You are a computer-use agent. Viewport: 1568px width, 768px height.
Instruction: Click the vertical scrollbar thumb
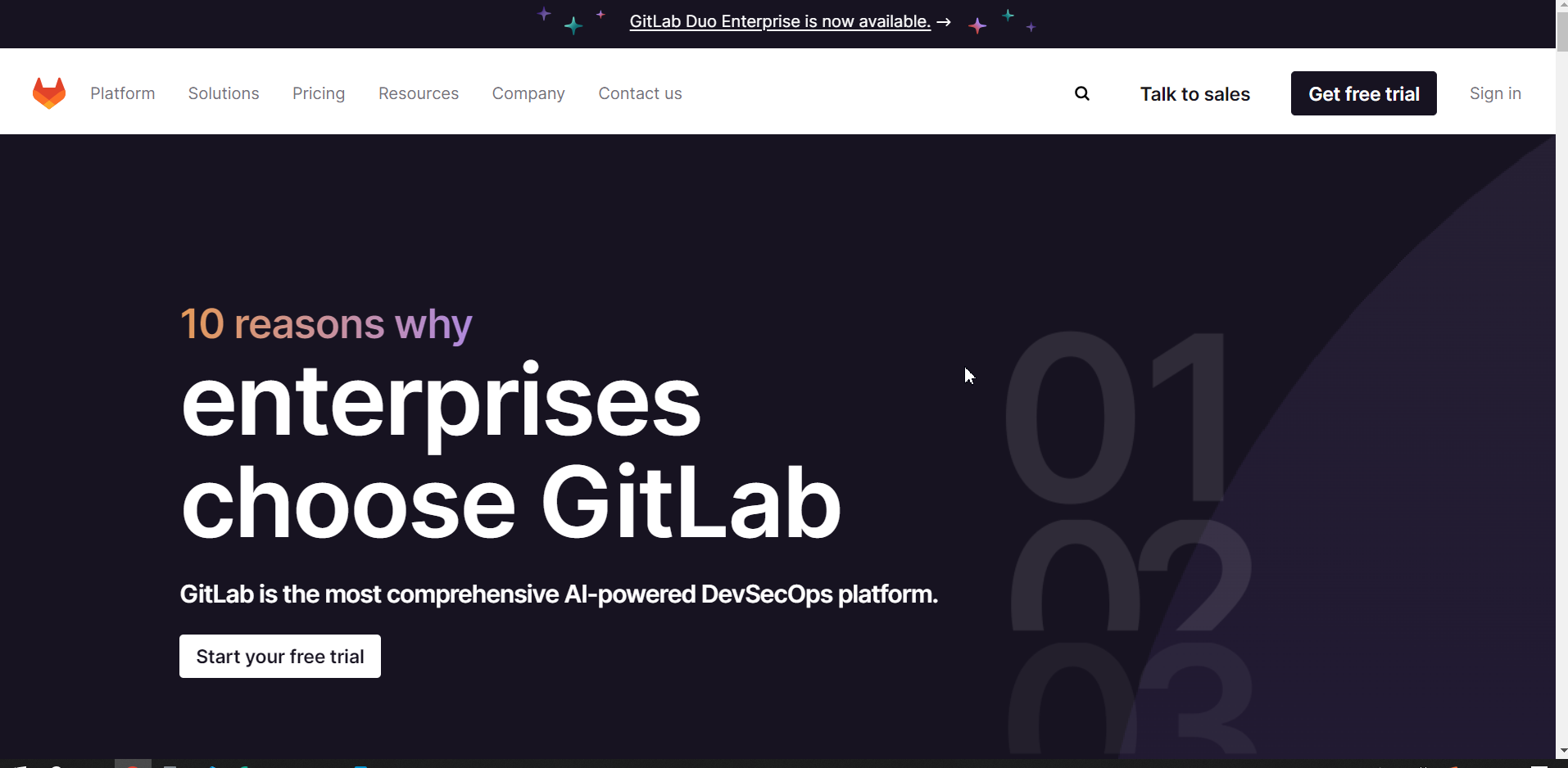click(x=1562, y=33)
